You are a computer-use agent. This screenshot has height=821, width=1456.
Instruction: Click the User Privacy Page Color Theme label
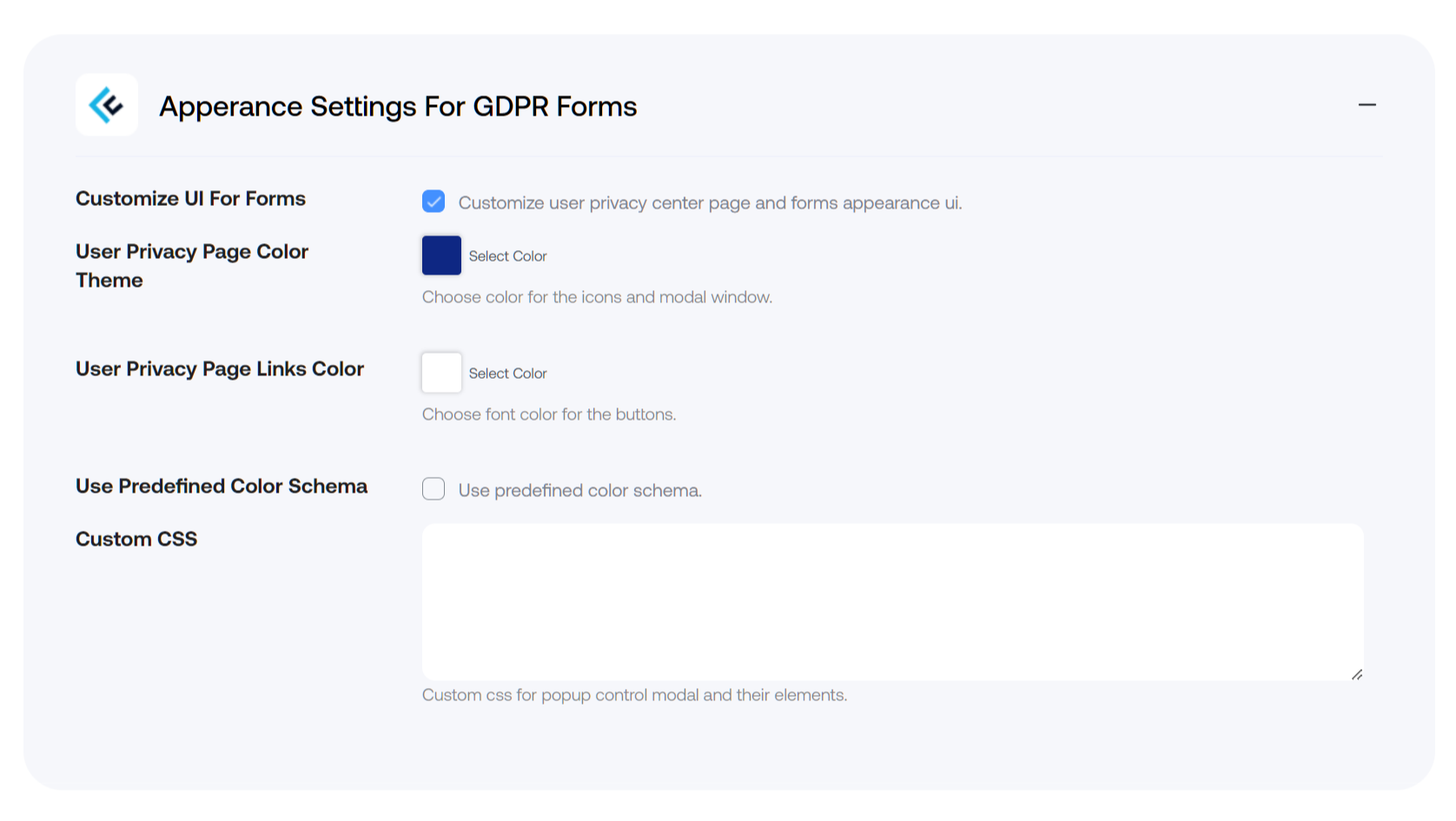pyautogui.click(x=192, y=266)
